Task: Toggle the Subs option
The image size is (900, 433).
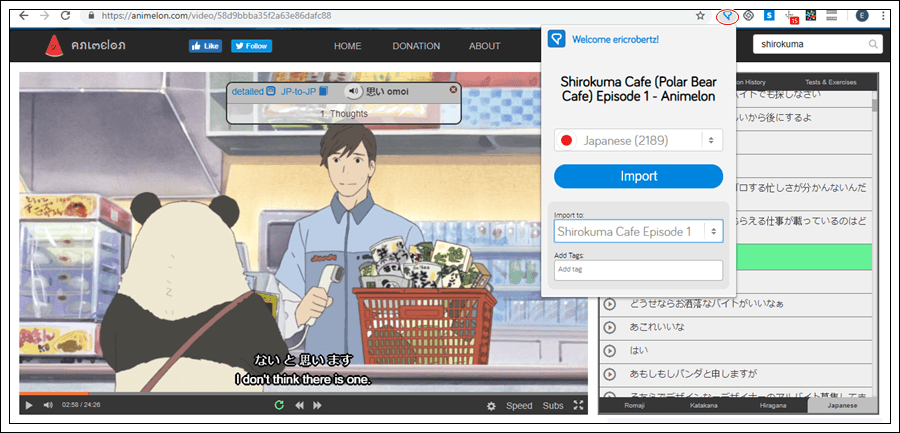Action: tap(553, 405)
